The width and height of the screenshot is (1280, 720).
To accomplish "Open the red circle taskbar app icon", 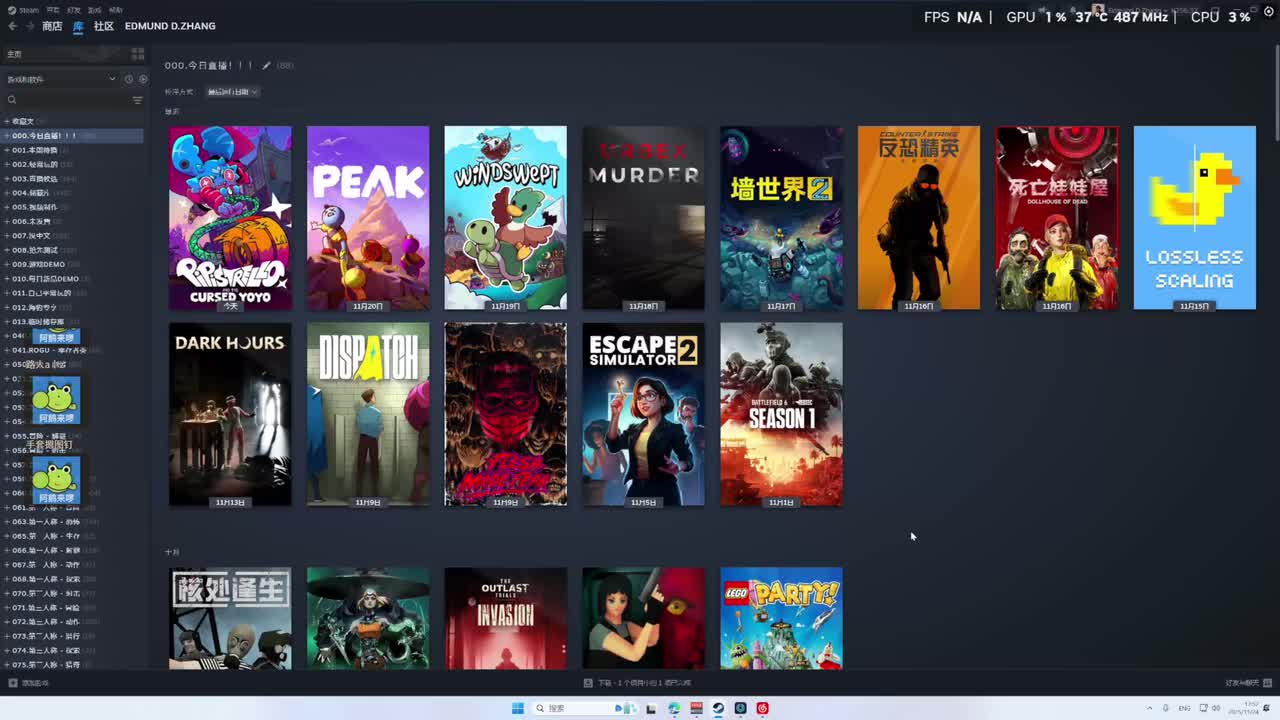I will [762, 708].
